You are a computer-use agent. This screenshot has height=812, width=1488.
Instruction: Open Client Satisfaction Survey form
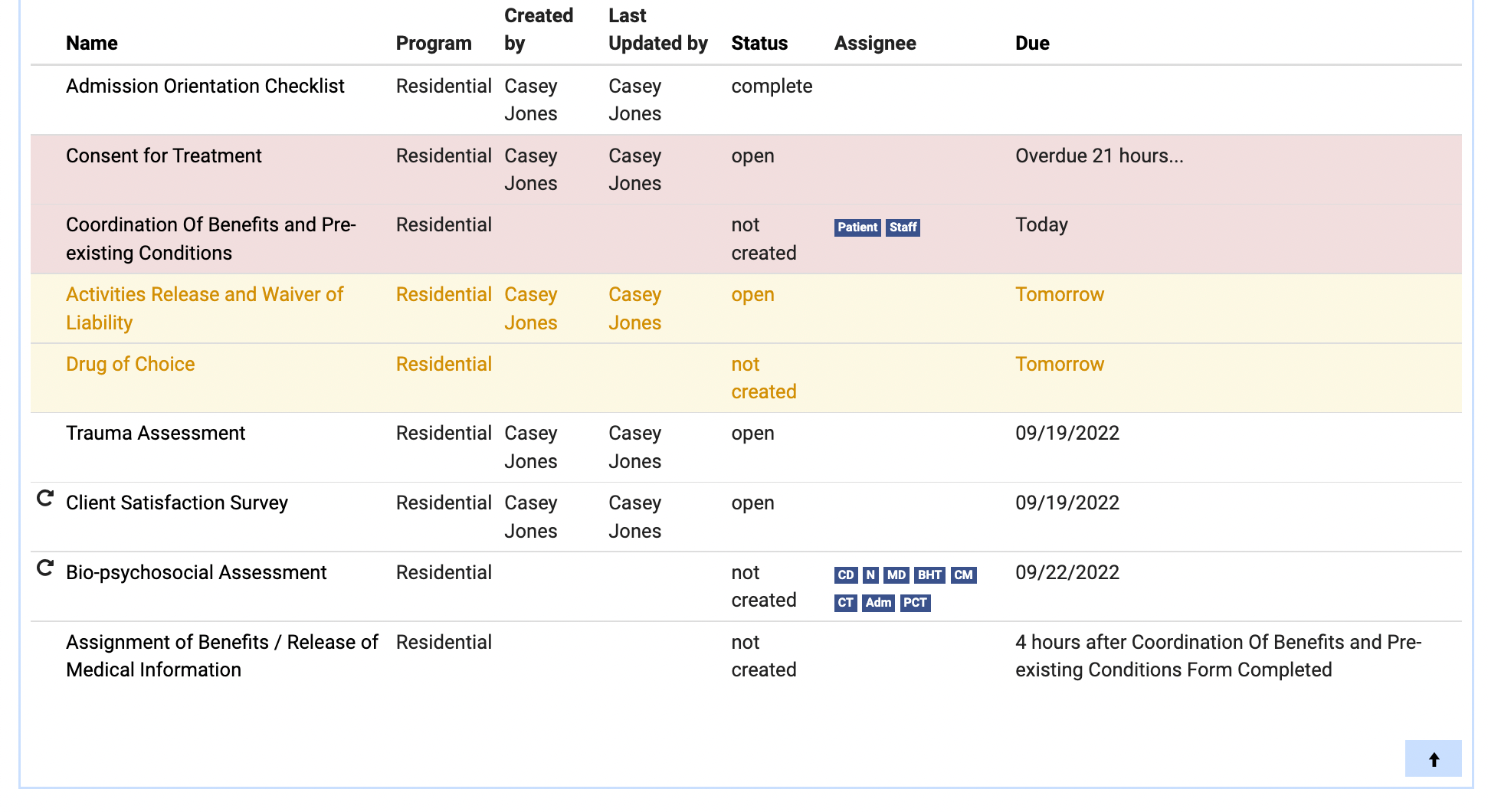[x=177, y=503]
